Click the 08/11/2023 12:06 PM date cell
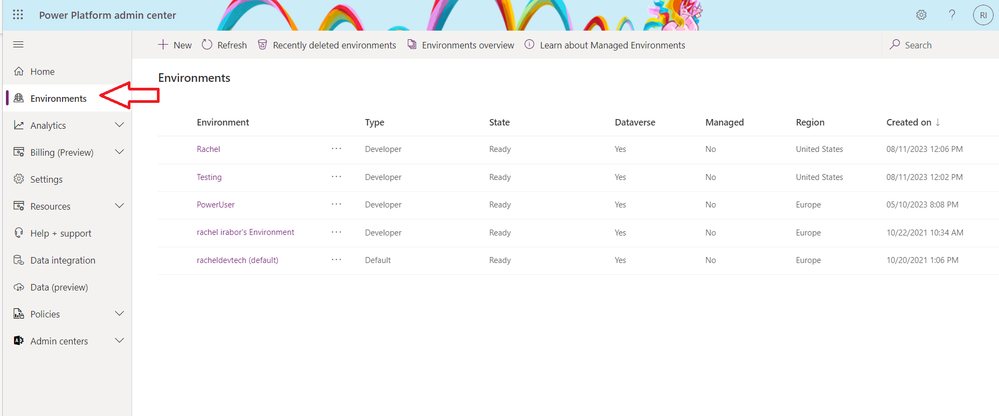This screenshot has height=416, width=999. coord(924,149)
